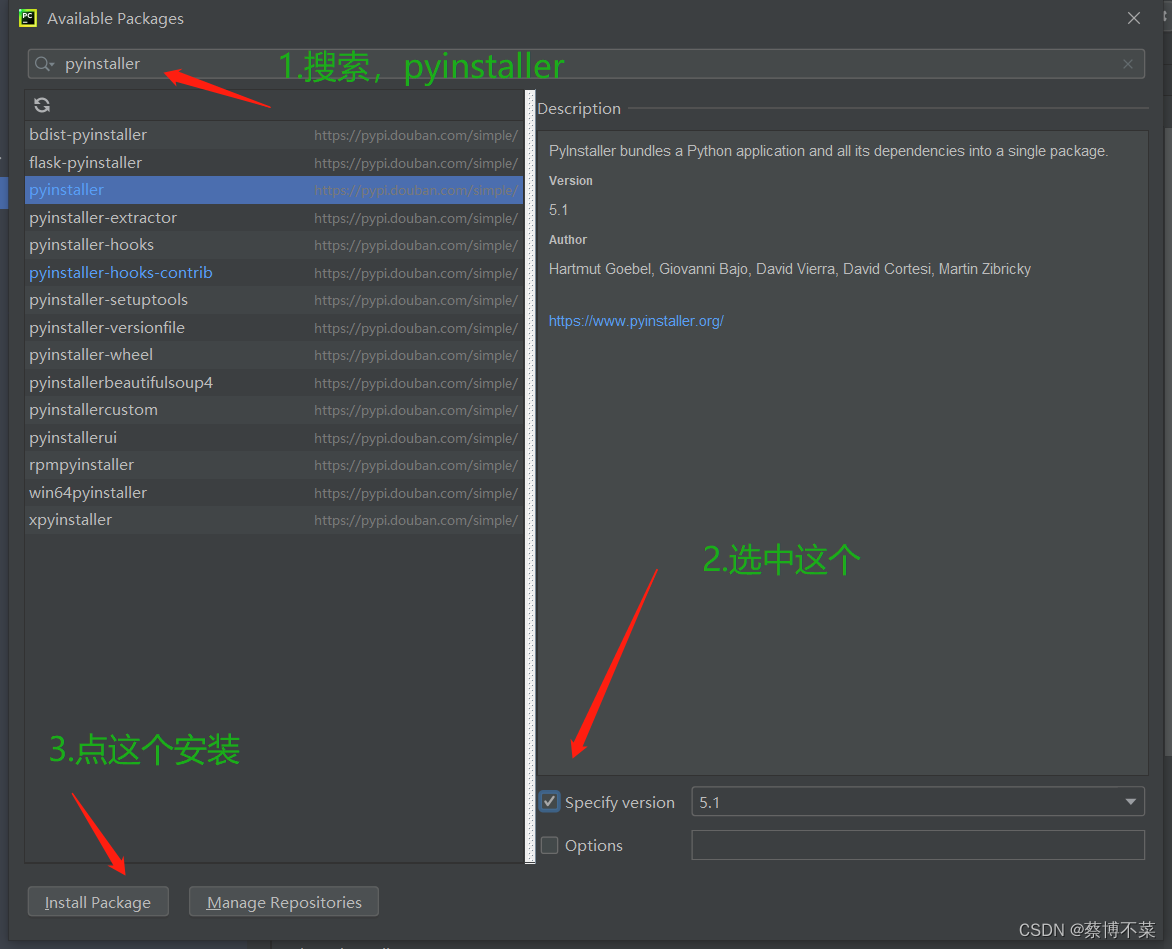Viewport: 1172px width, 949px height.
Task: Select xpyinstaller package
Action: 274,520
